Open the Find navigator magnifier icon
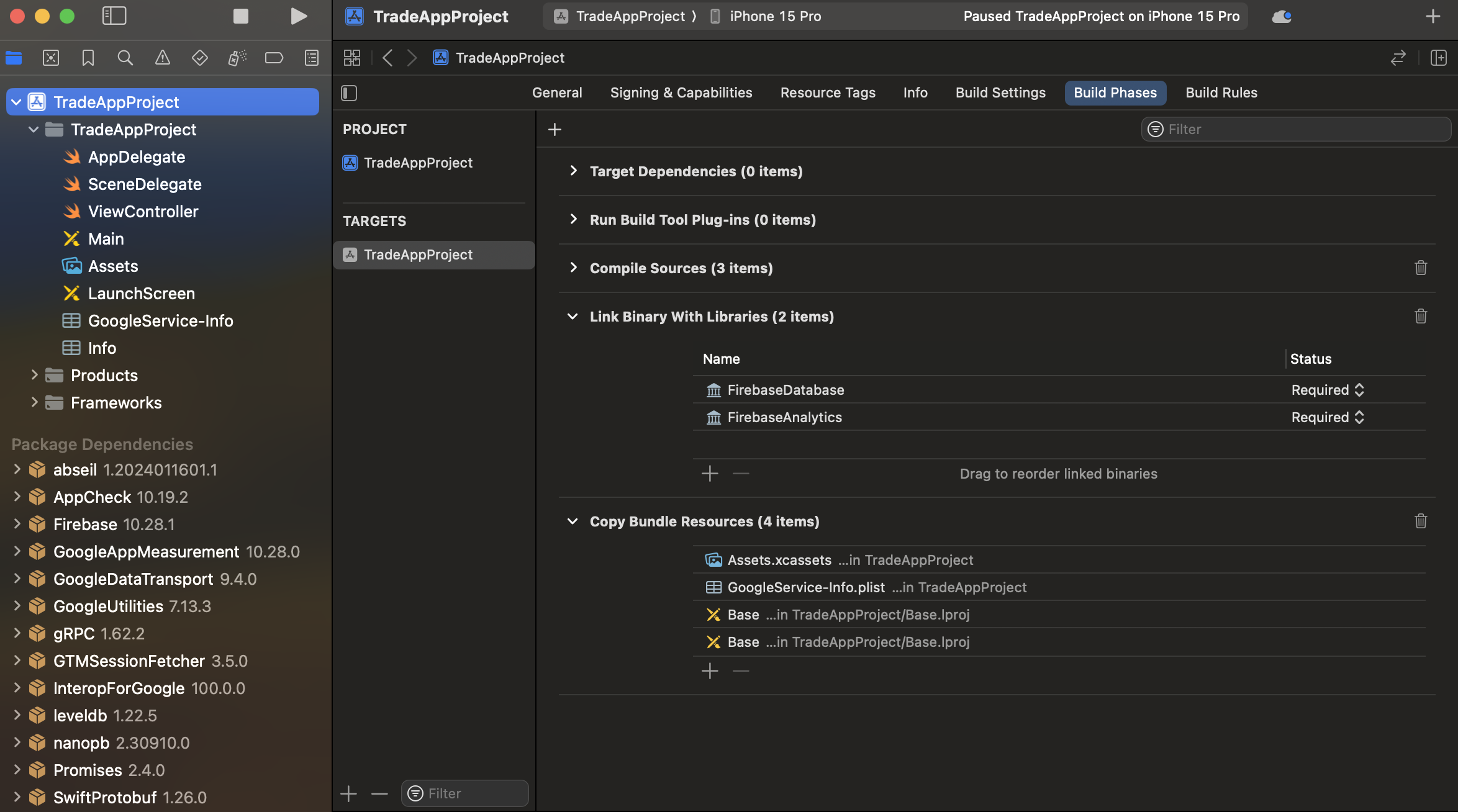1458x812 pixels. pos(125,58)
